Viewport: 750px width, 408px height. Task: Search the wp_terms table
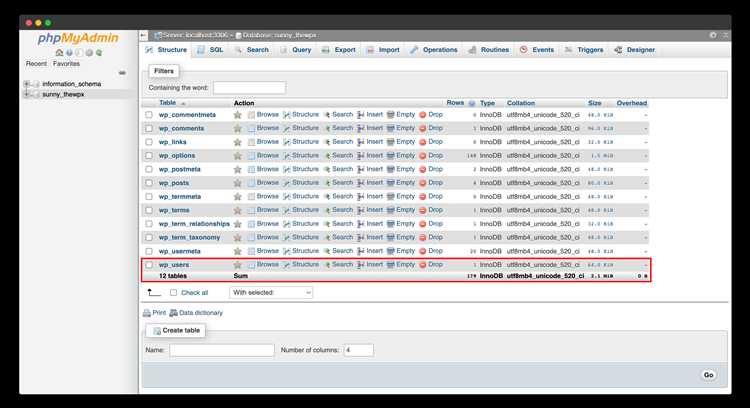(x=338, y=210)
